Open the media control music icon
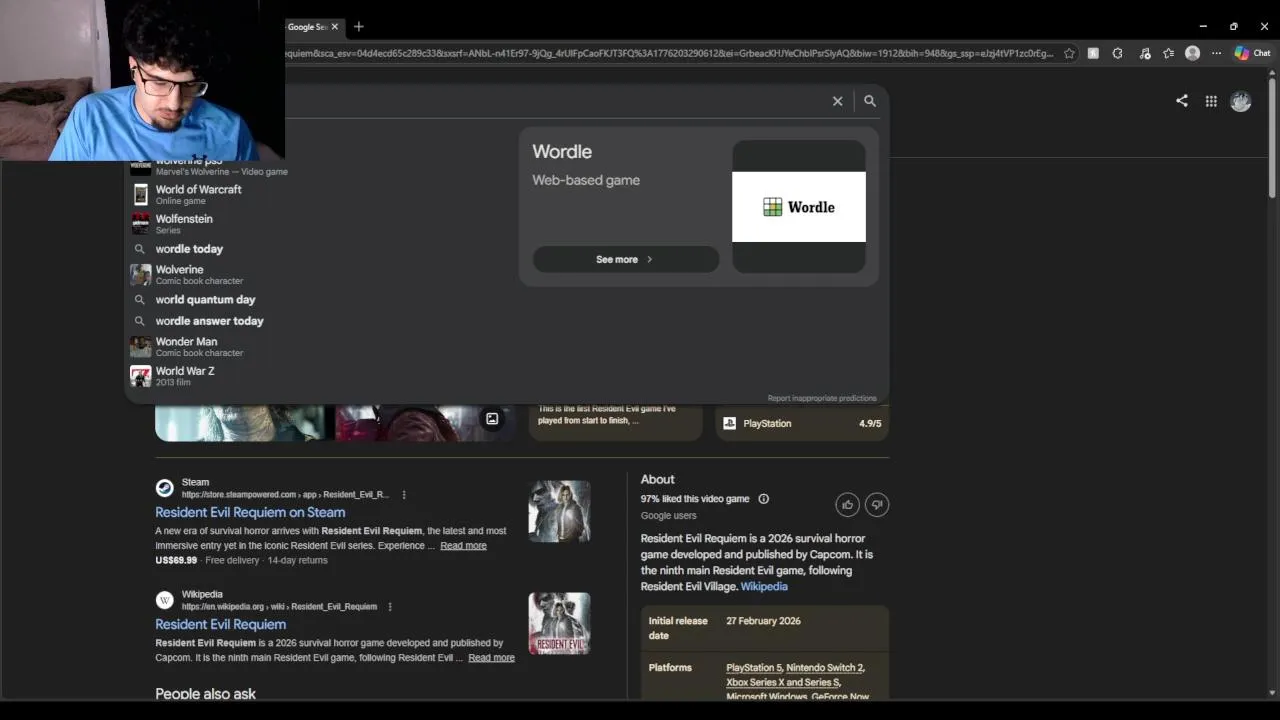The width and height of the screenshot is (1280, 720). pyautogui.click(x=1145, y=53)
